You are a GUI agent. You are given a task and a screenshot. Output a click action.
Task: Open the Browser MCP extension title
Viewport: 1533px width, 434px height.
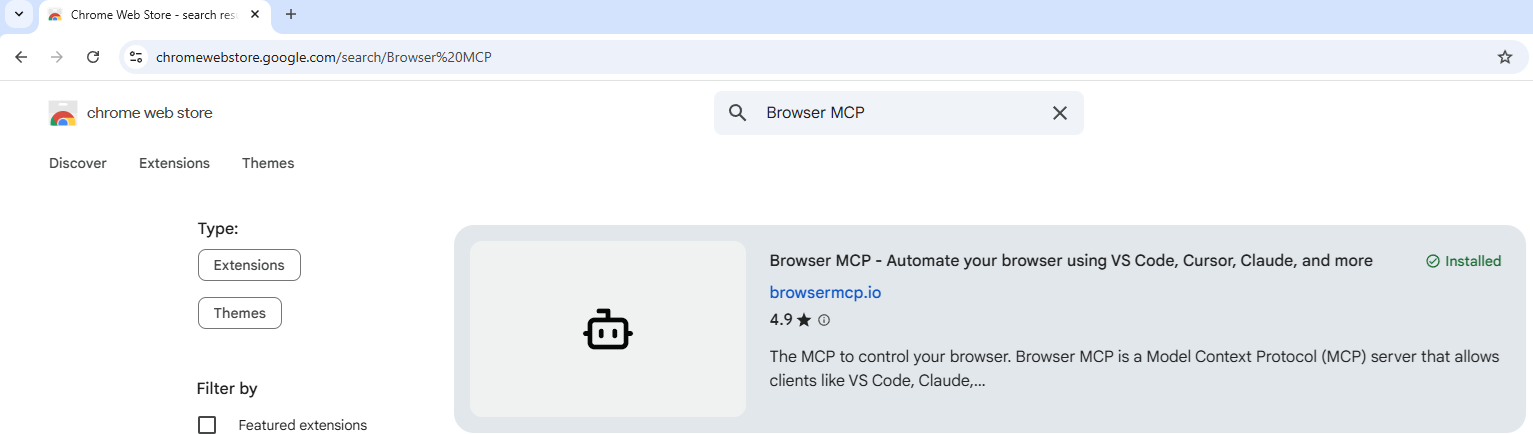[x=1070, y=261]
